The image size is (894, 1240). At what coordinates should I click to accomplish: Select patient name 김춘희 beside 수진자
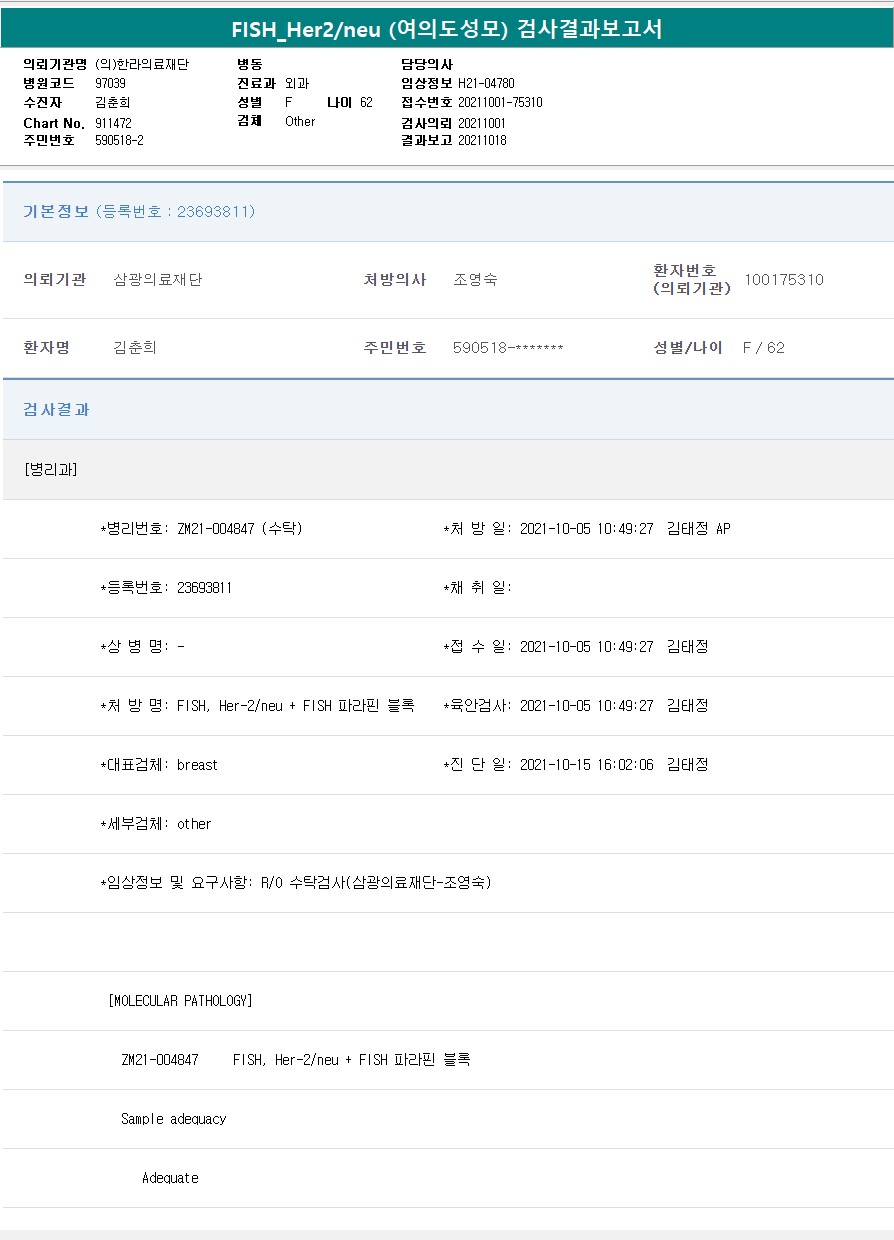(x=112, y=102)
